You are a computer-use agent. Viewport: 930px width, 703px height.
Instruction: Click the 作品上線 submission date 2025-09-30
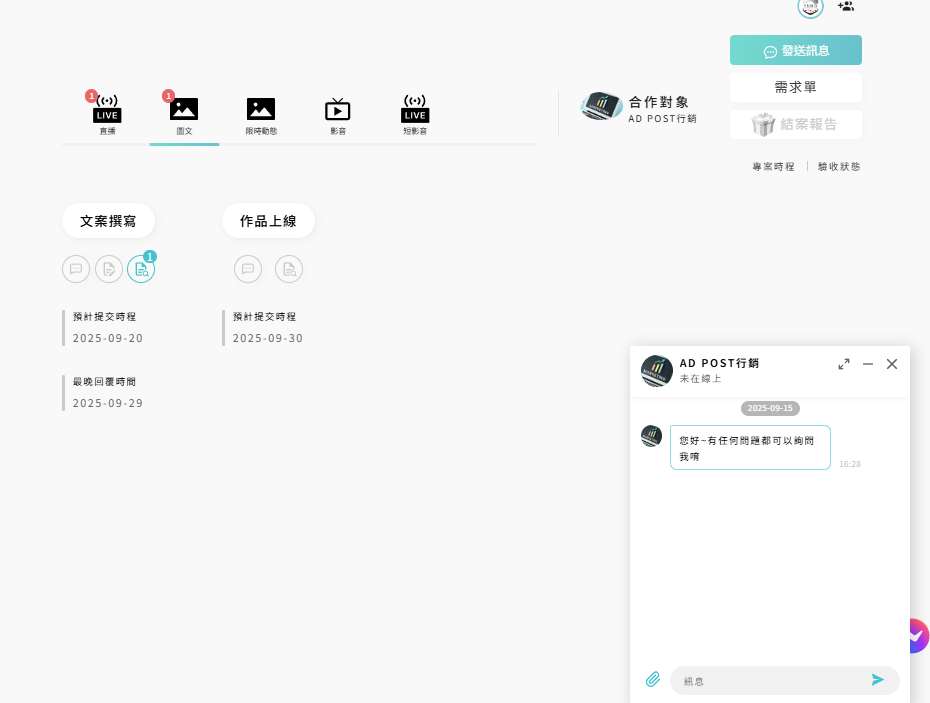tap(267, 338)
